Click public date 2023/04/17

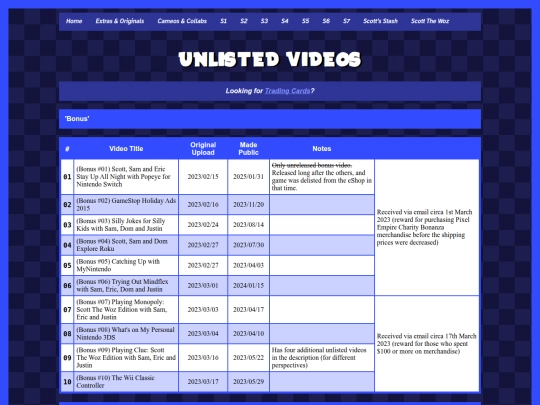point(248,309)
